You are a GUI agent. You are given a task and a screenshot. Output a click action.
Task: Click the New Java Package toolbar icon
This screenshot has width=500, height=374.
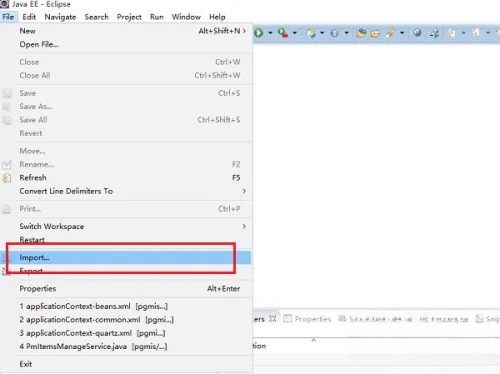tap(311, 33)
